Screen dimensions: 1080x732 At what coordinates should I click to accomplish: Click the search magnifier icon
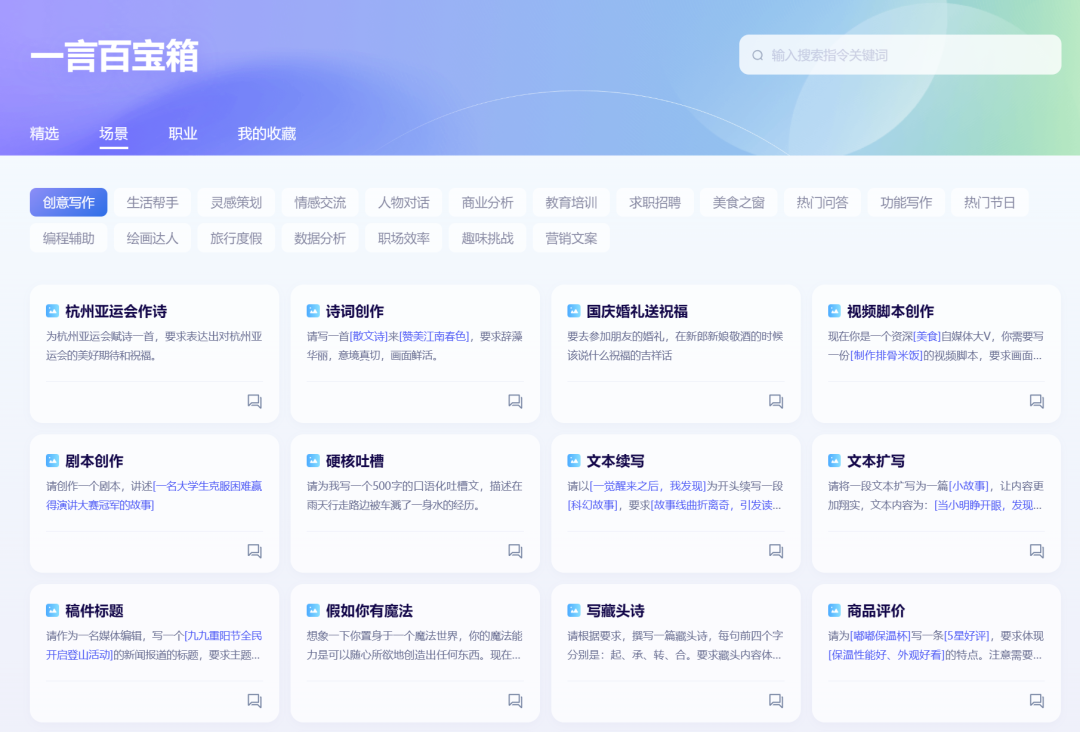pos(758,55)
